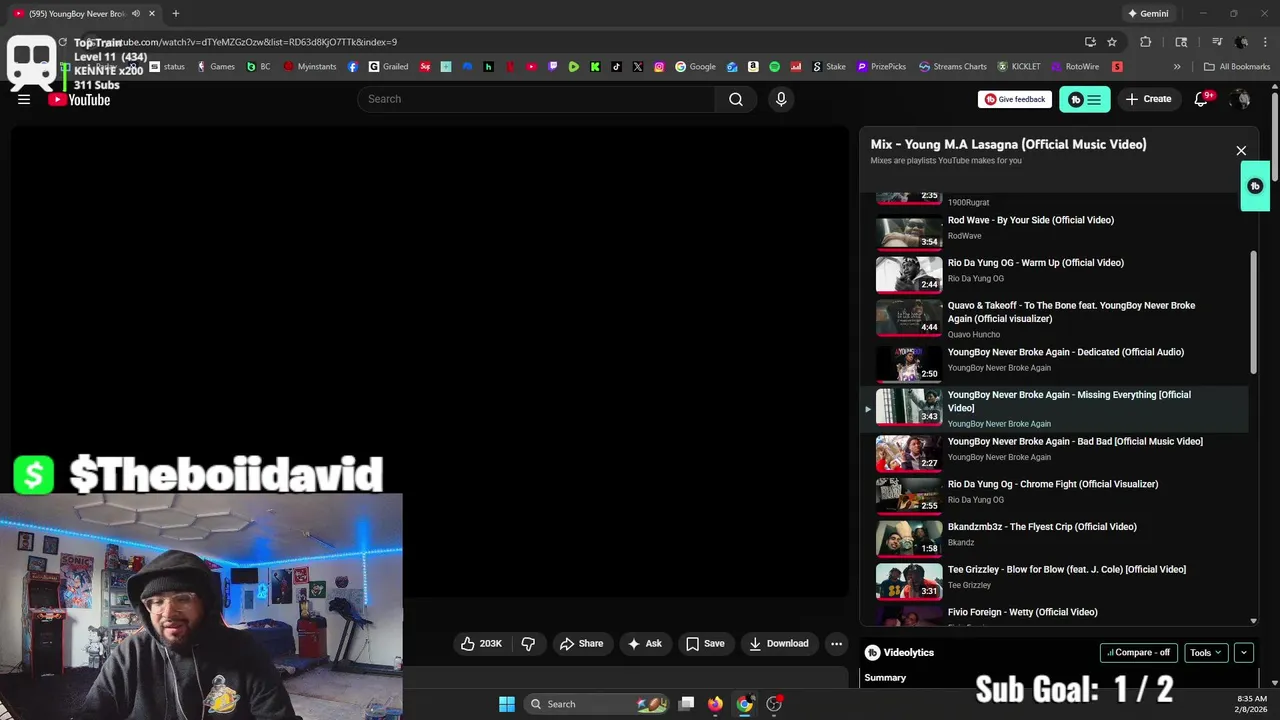The height and width of the screenshot is (720, 1280).
Task: Open a new browser tab
Action: (x=175, y=14)
